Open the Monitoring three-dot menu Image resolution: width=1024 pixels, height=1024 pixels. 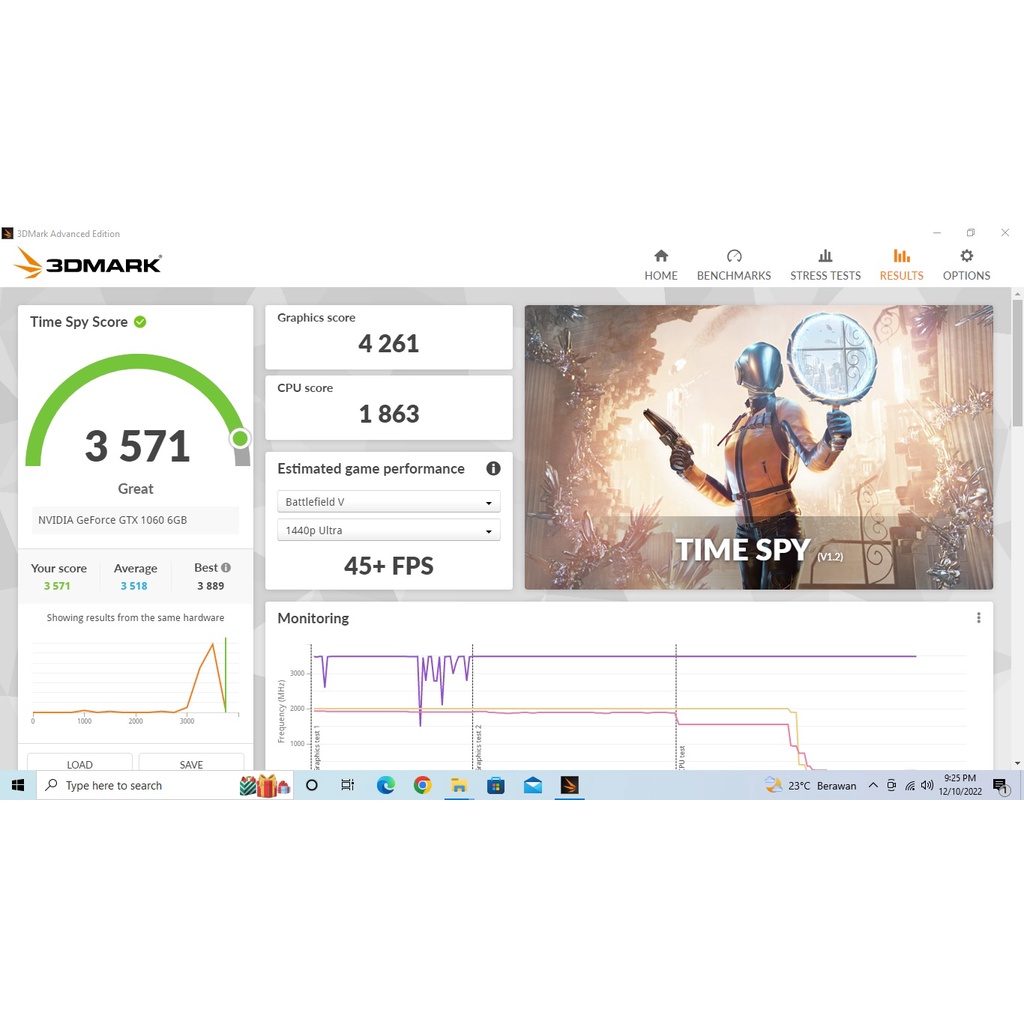978,618
